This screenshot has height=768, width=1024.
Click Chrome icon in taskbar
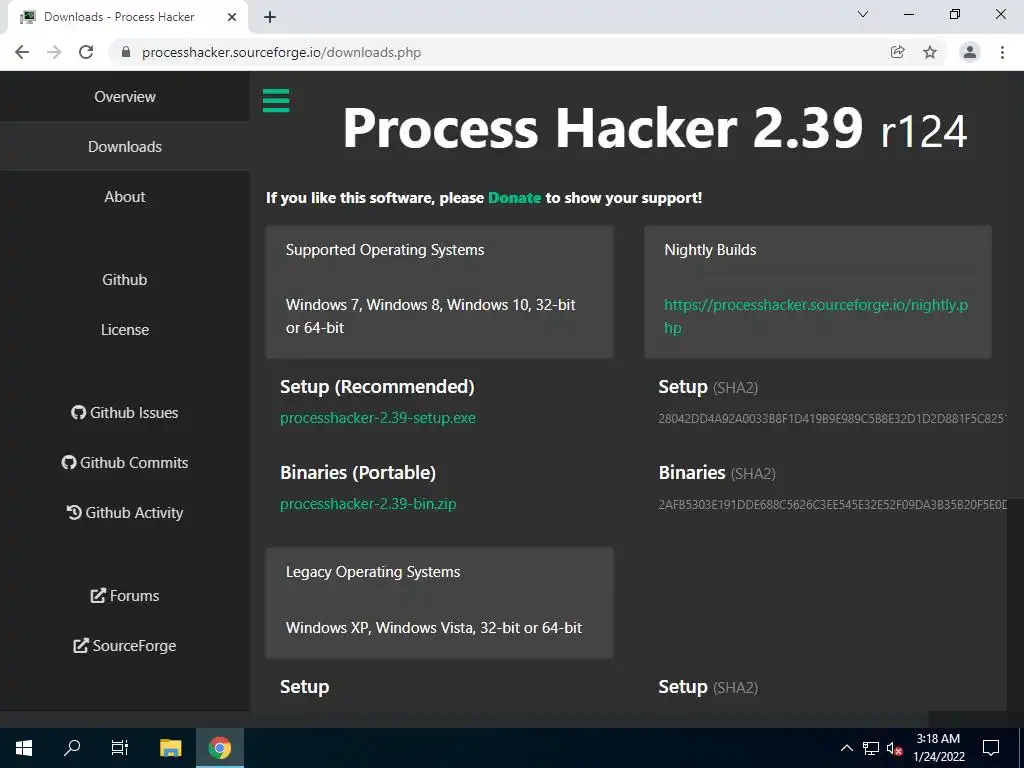(220, 748)
